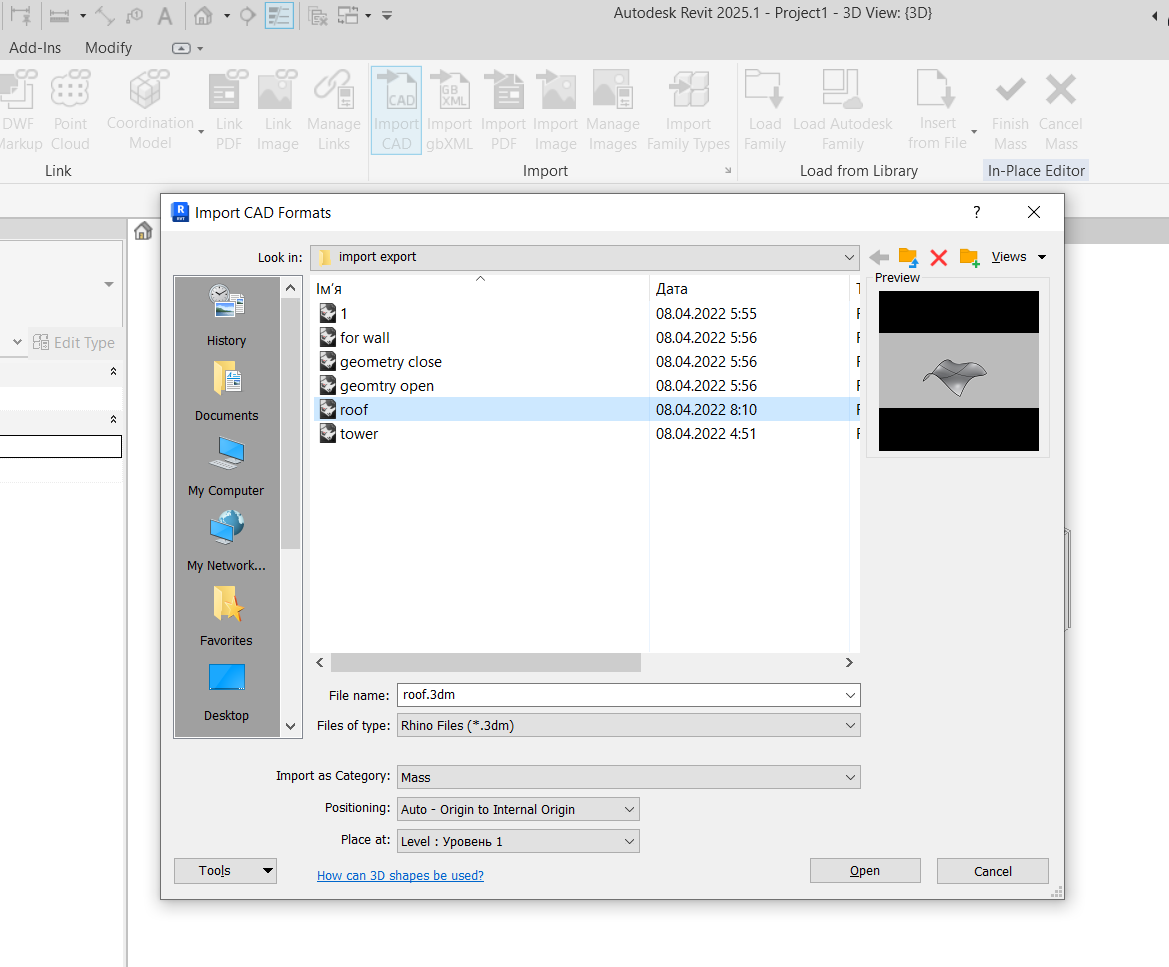Open Documents in places sidebar

[x=227, y=390]
